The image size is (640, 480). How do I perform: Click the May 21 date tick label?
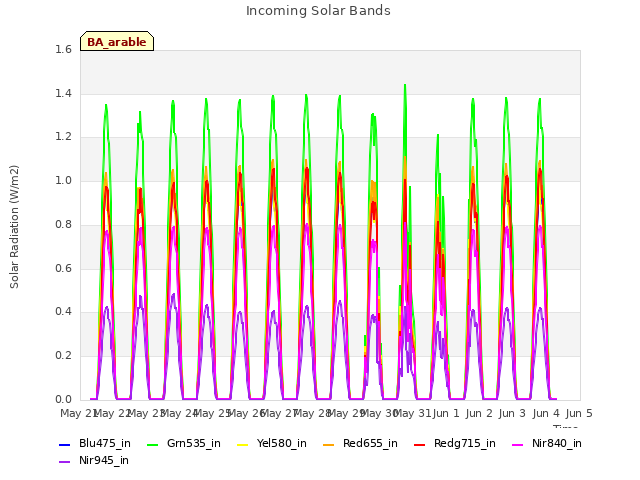click(x=78, y=413)
